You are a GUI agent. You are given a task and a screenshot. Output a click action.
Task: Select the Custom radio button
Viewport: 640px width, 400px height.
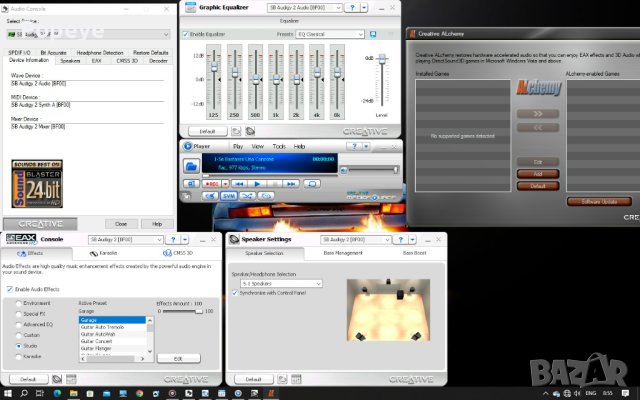tap(18, 335)
